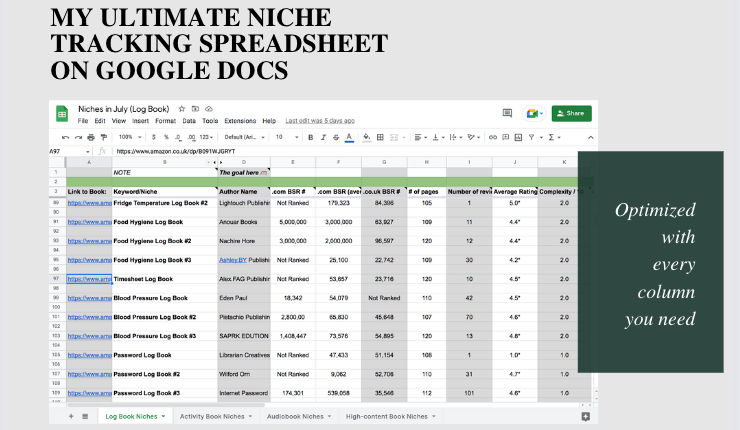Click the Explore button at bottom right
This screenshot has height=430, width=740.
click(x=586, y=416)
